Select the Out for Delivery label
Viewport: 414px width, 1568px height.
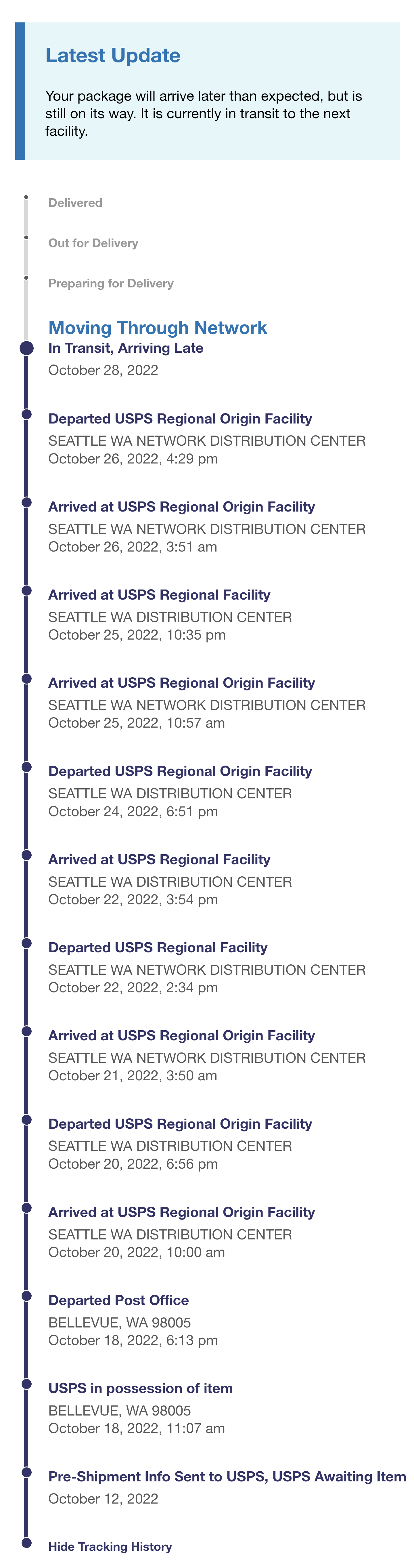click(93, 243)
